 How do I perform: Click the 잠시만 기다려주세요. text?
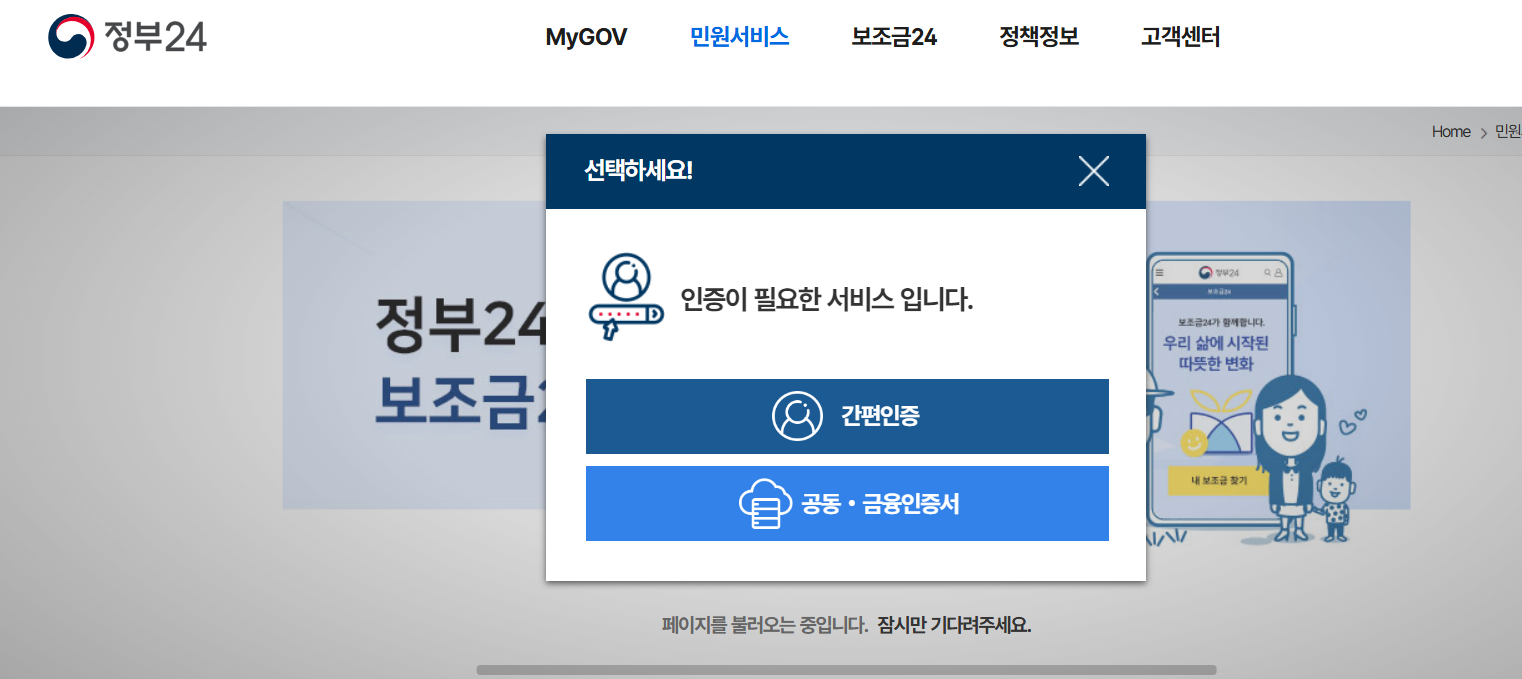(x=954, y=626)
